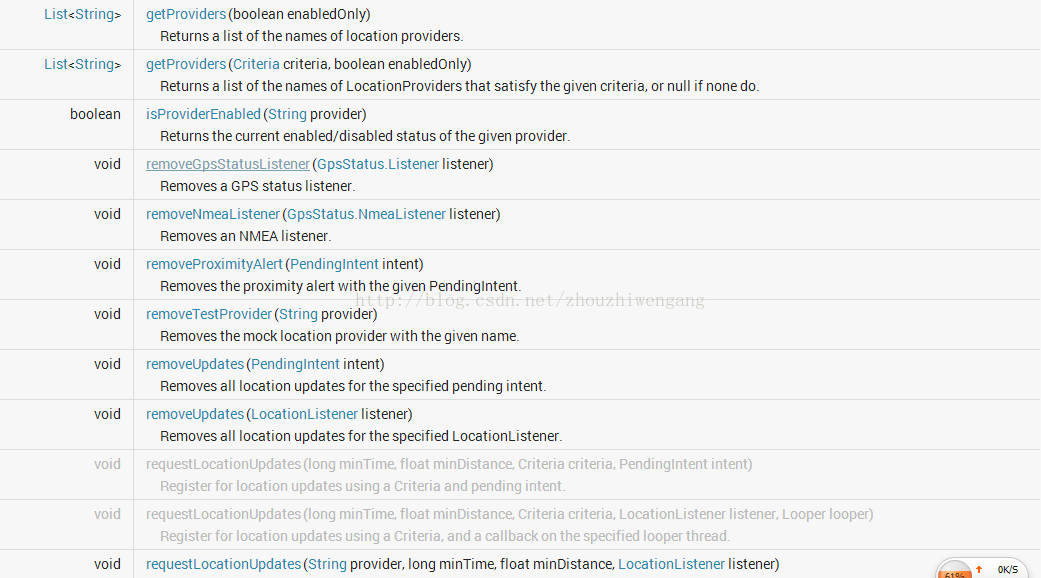Open the getProviders(boolean enabledOnly) method link
The width and height of the screenshot is (1041, 578).
(186, 14)
